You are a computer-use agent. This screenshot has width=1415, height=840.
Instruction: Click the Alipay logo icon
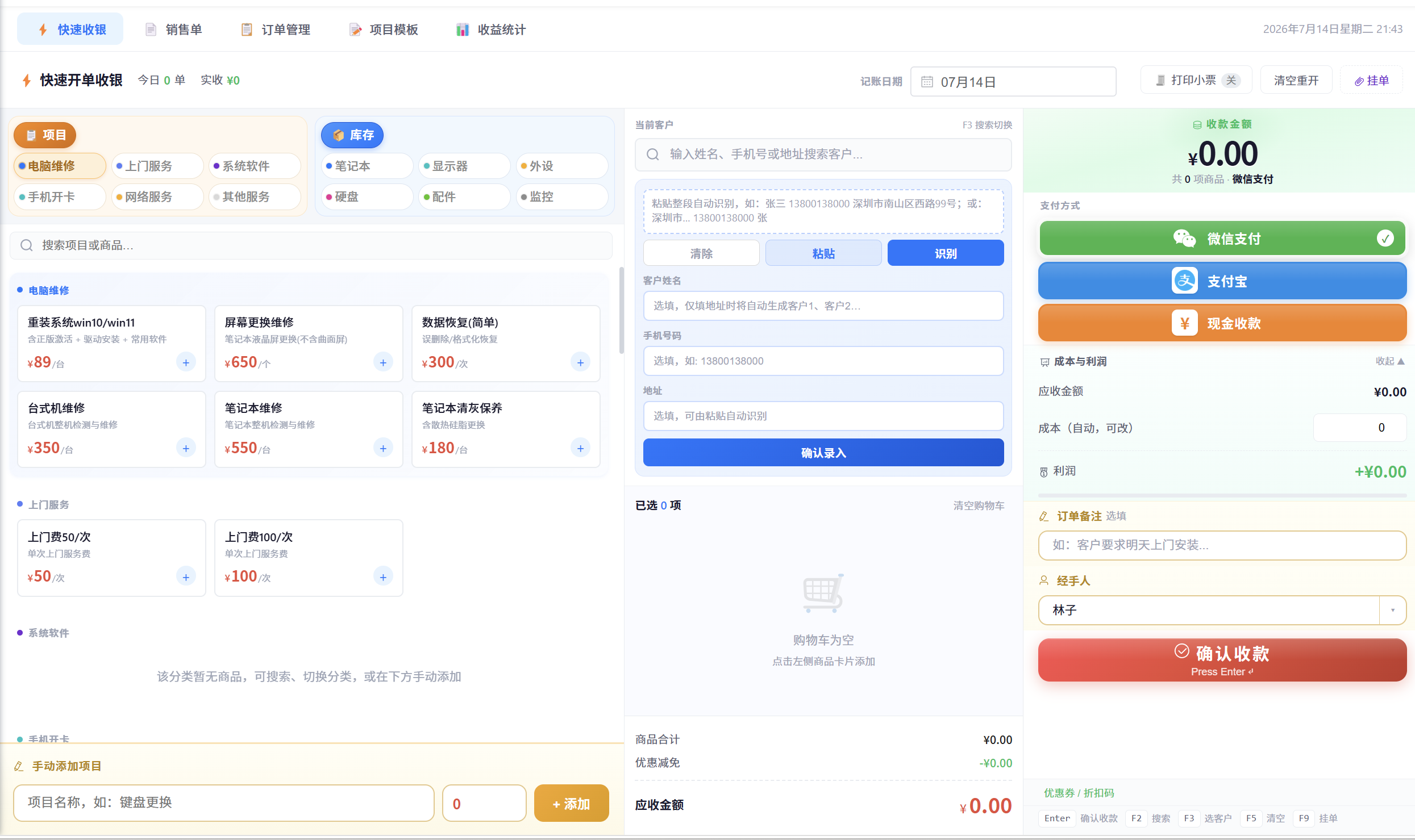coord(1185,281)
